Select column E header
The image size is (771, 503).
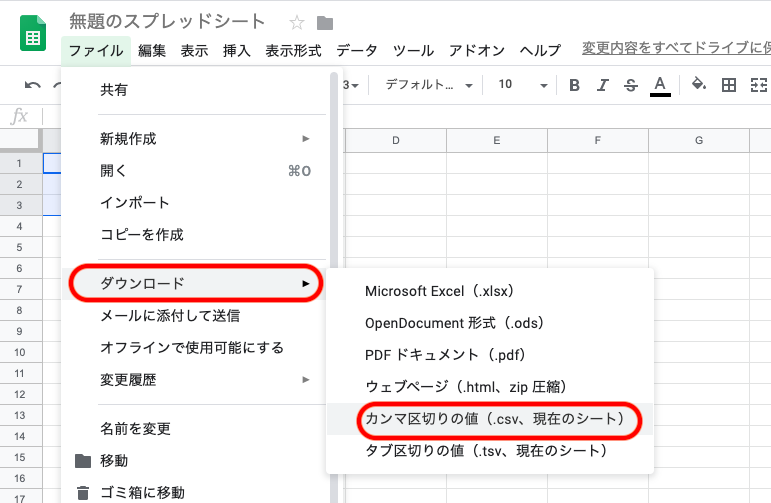(x=497, y=141)
